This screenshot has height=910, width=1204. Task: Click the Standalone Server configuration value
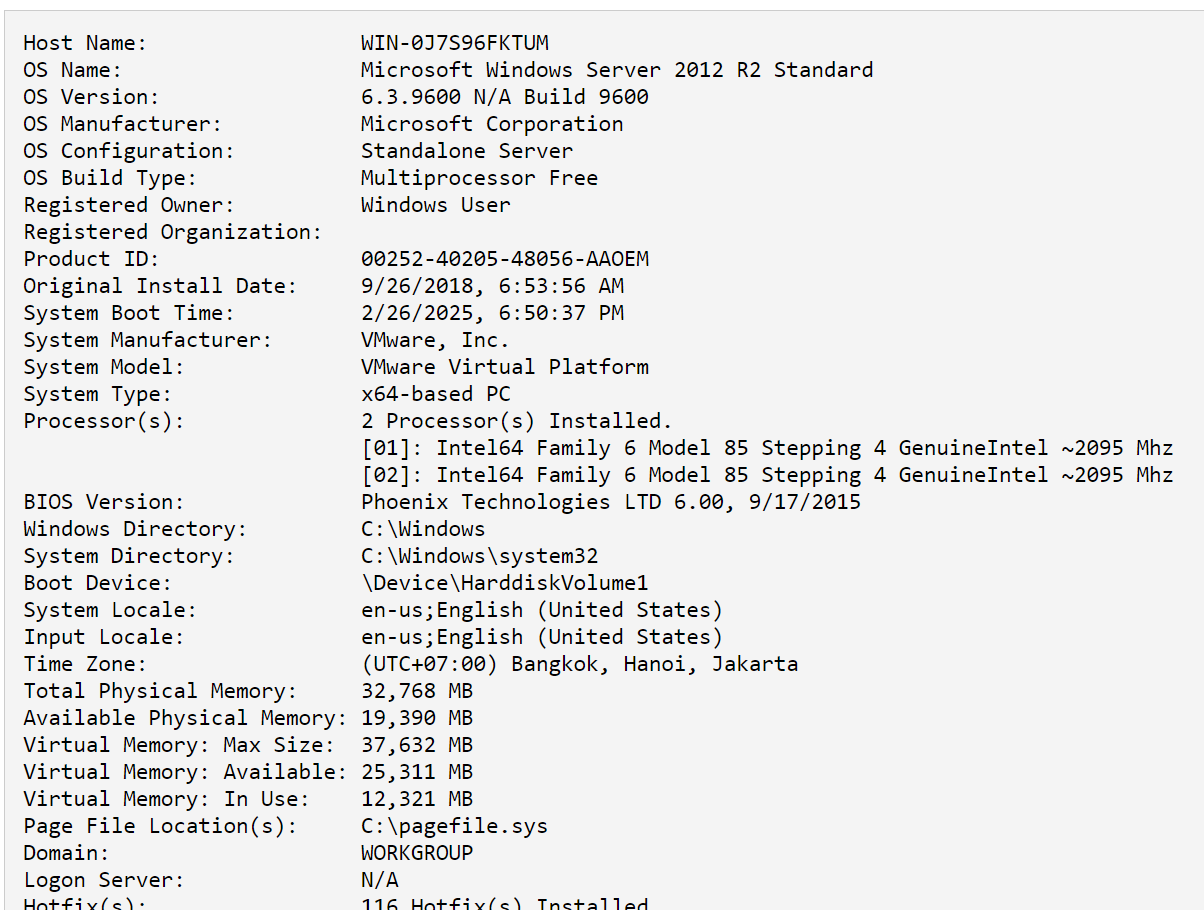pos(466,151)
